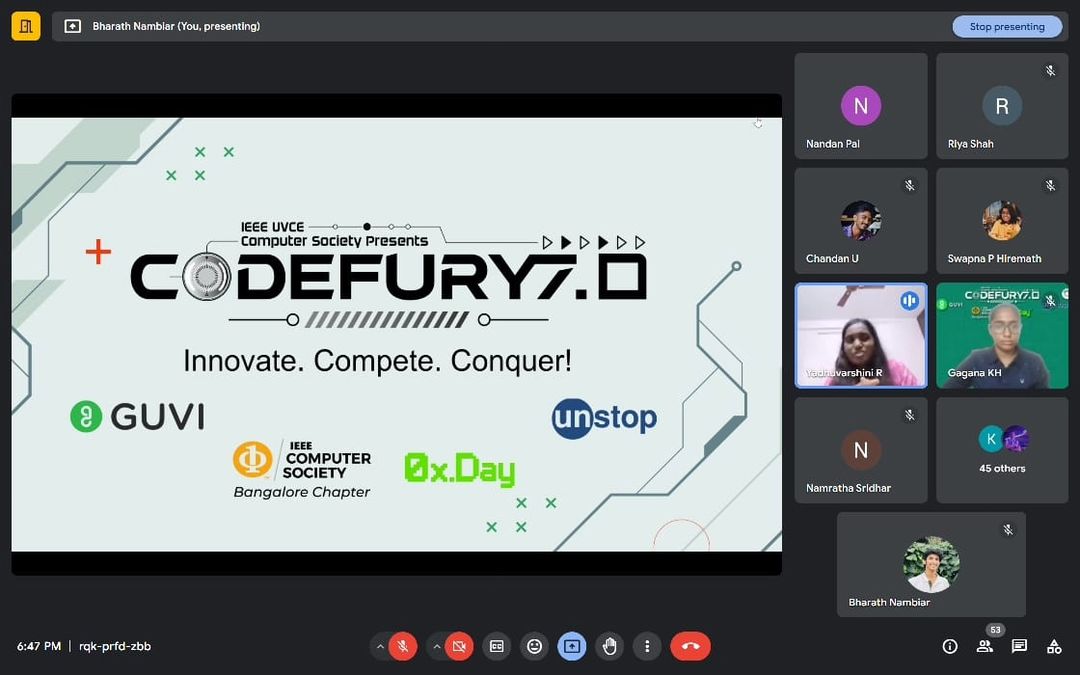Open the meeting details info icon
Image resolution: width=1080 pixels, height=675 pixels.
[x=950, y=646]
